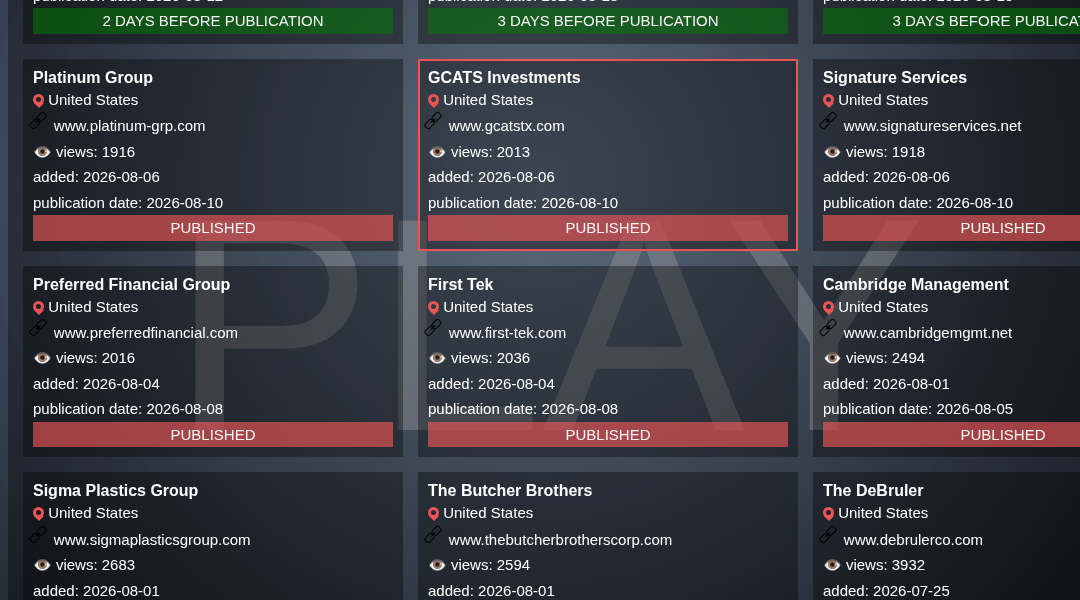Click the chain icon beside www.gcatstx.com
The height and width of the screenshot is (600, 1080).
point(433,121)
